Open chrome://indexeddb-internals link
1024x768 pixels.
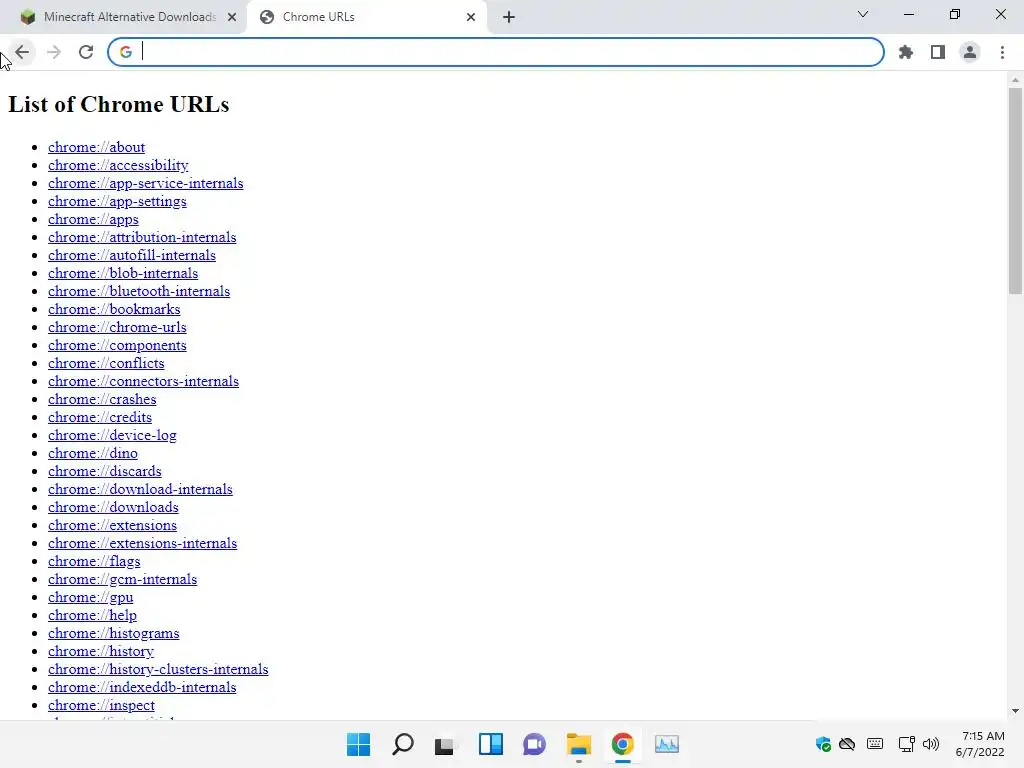(x=142, y=688)
